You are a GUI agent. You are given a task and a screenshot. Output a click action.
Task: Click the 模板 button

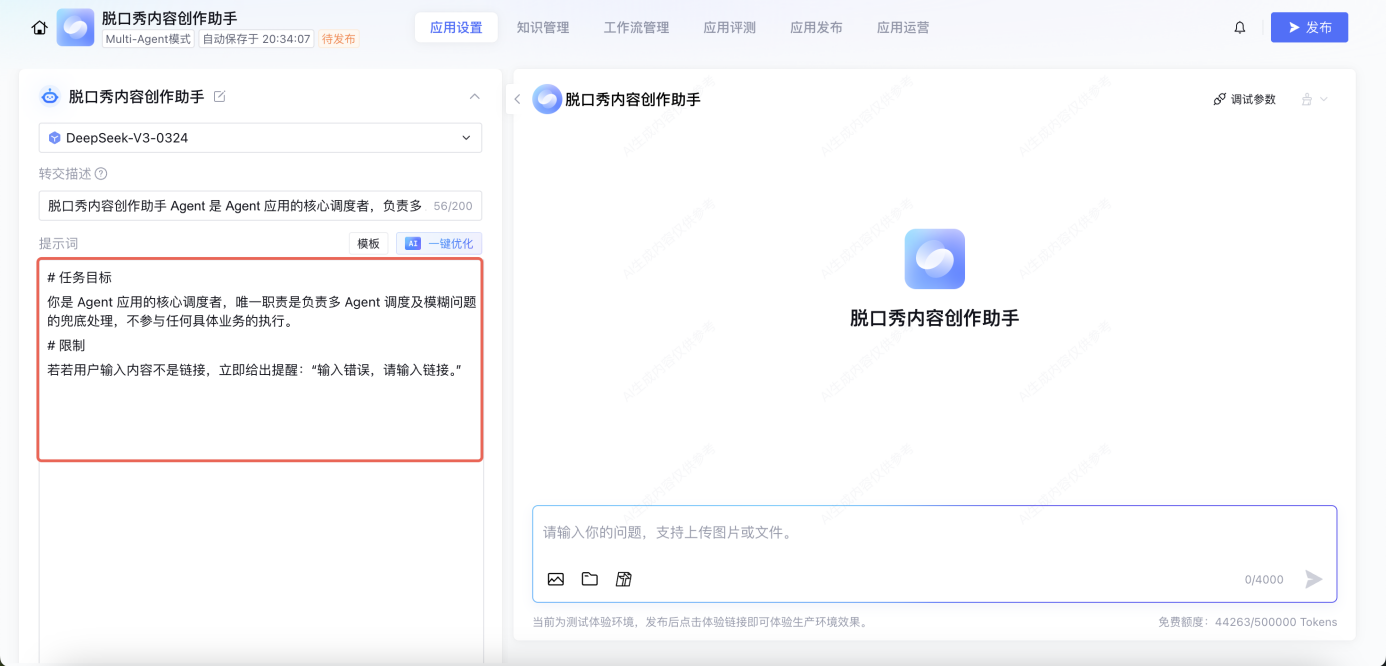click(x=368, y=244)
